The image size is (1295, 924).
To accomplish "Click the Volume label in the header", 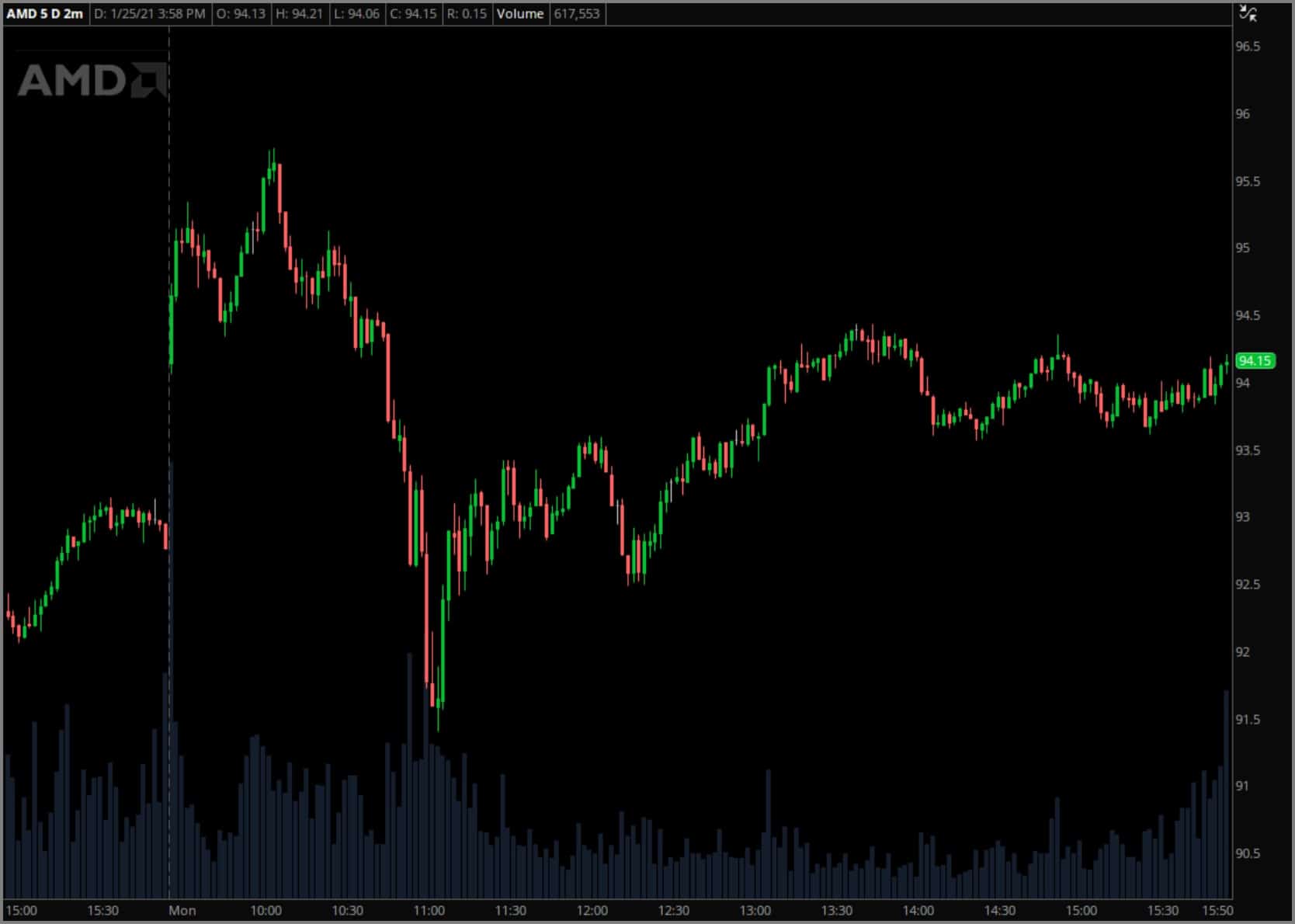I will point(520,14).
